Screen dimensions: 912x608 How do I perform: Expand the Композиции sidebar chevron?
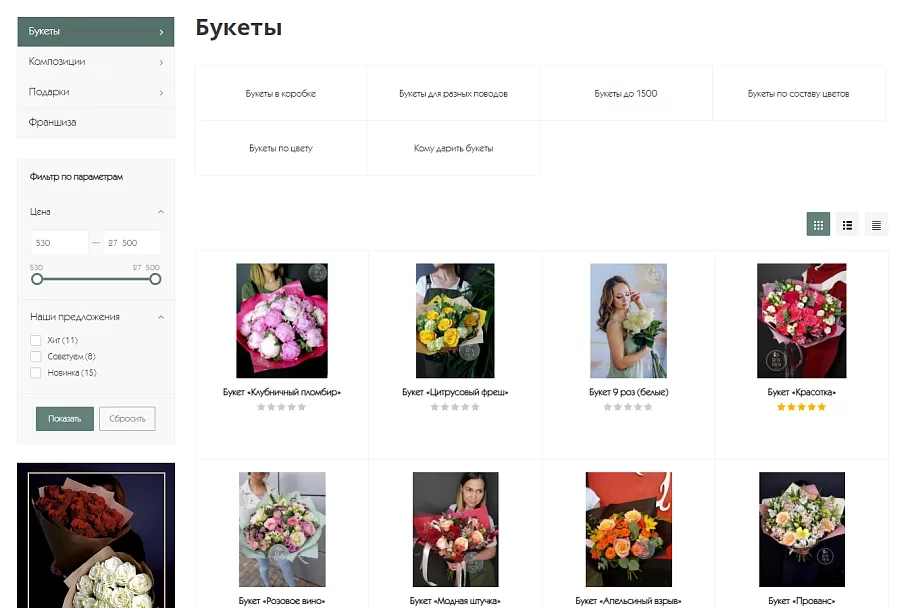(x=162, y=62)
